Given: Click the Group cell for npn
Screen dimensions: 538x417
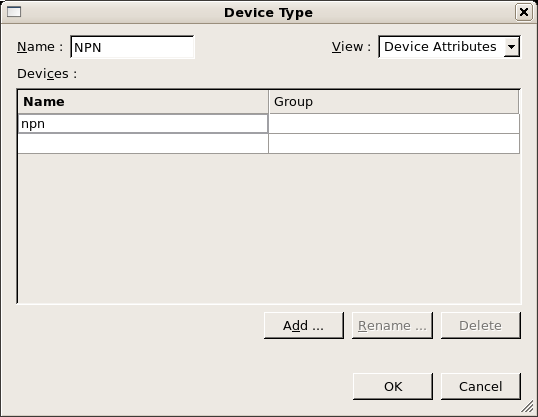Looking at the screenshot, I should point(394,124).
